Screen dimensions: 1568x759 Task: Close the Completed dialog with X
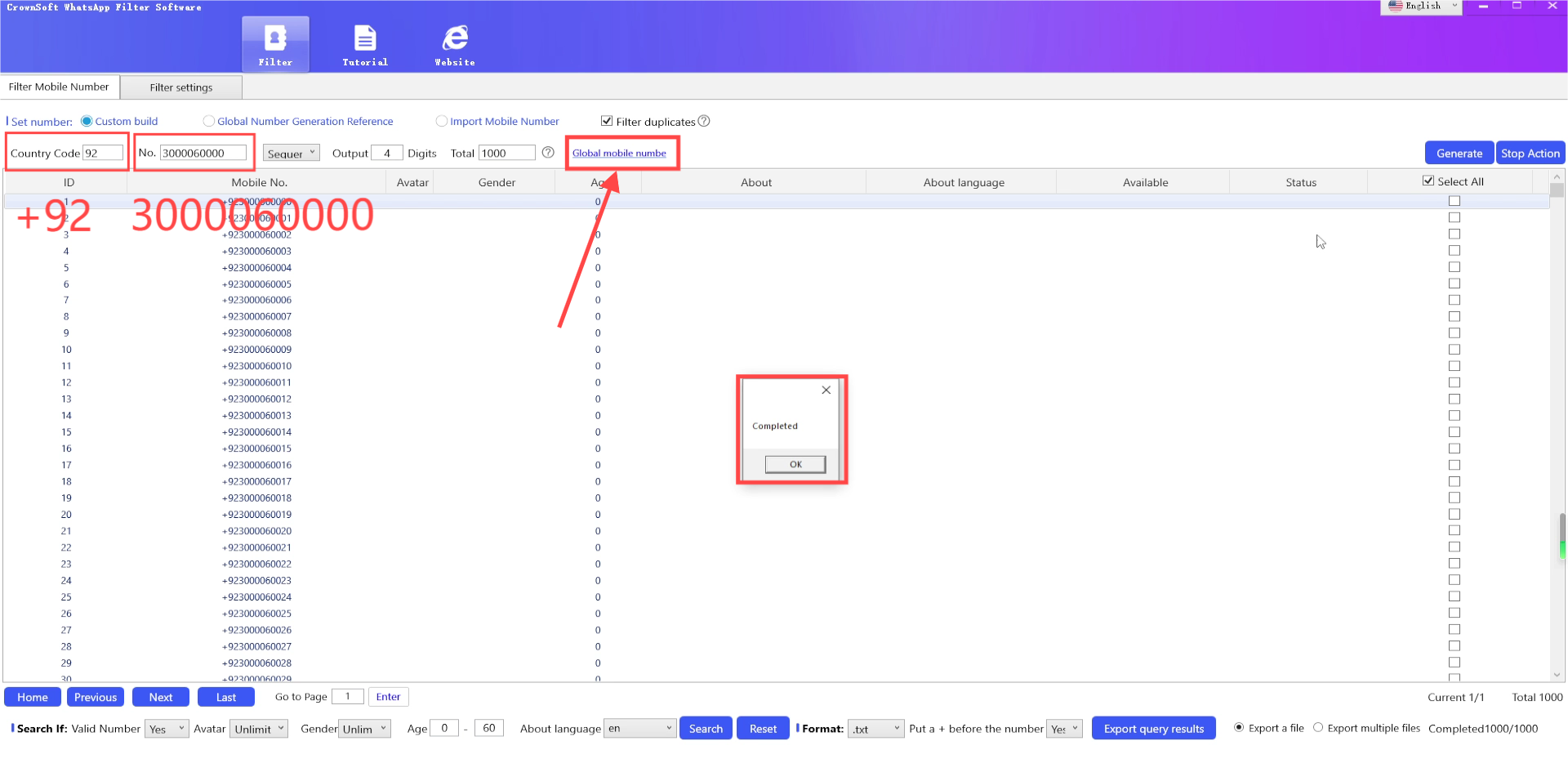point(826,390)
